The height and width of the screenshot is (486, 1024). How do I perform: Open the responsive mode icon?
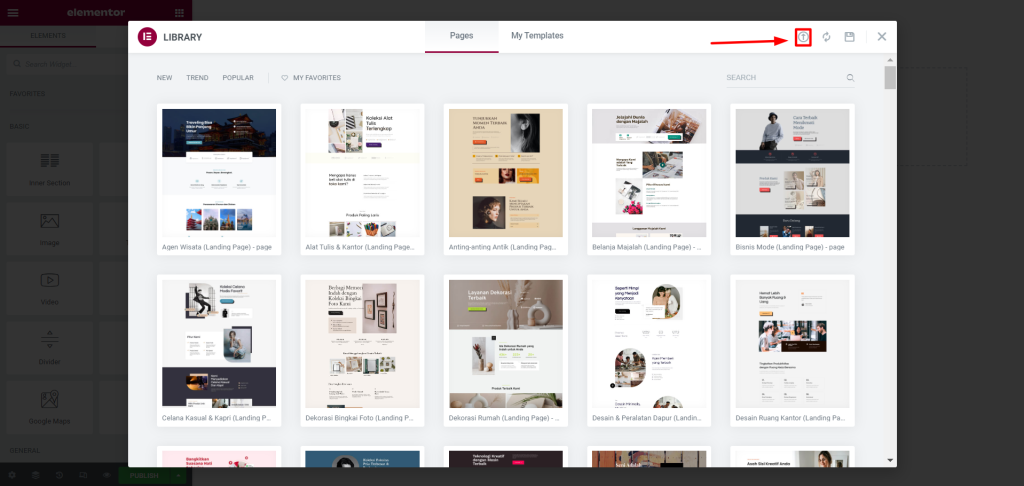coord(83,476)
